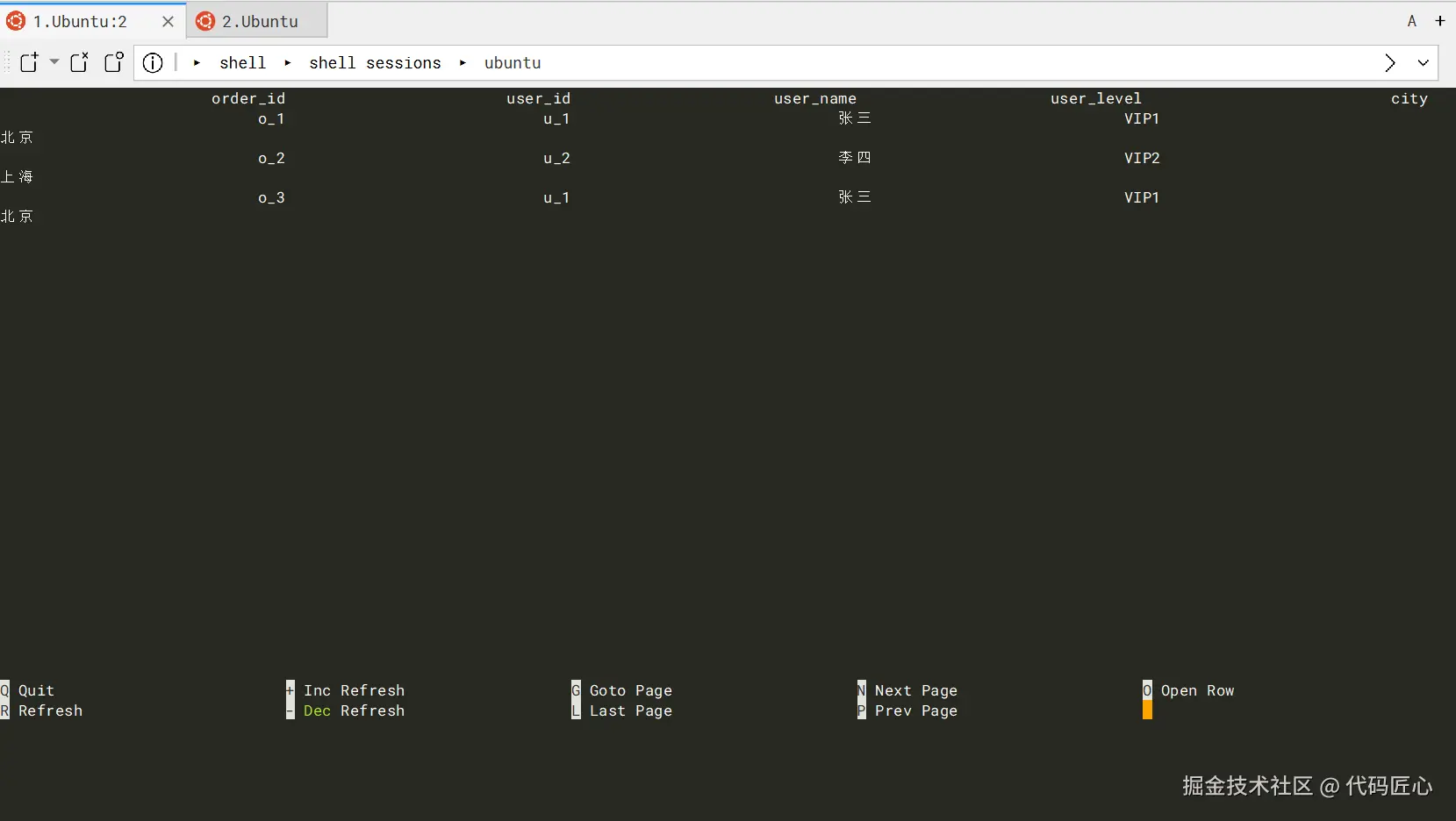Click the Ubuntu logo on the 2.Ubuntu tab
1456x821 pixels.
pyautogui.click(x=205, y=21)
